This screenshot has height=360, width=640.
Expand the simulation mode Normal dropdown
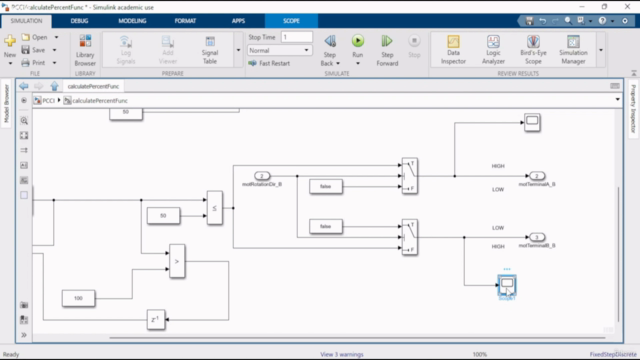[279, 50]
